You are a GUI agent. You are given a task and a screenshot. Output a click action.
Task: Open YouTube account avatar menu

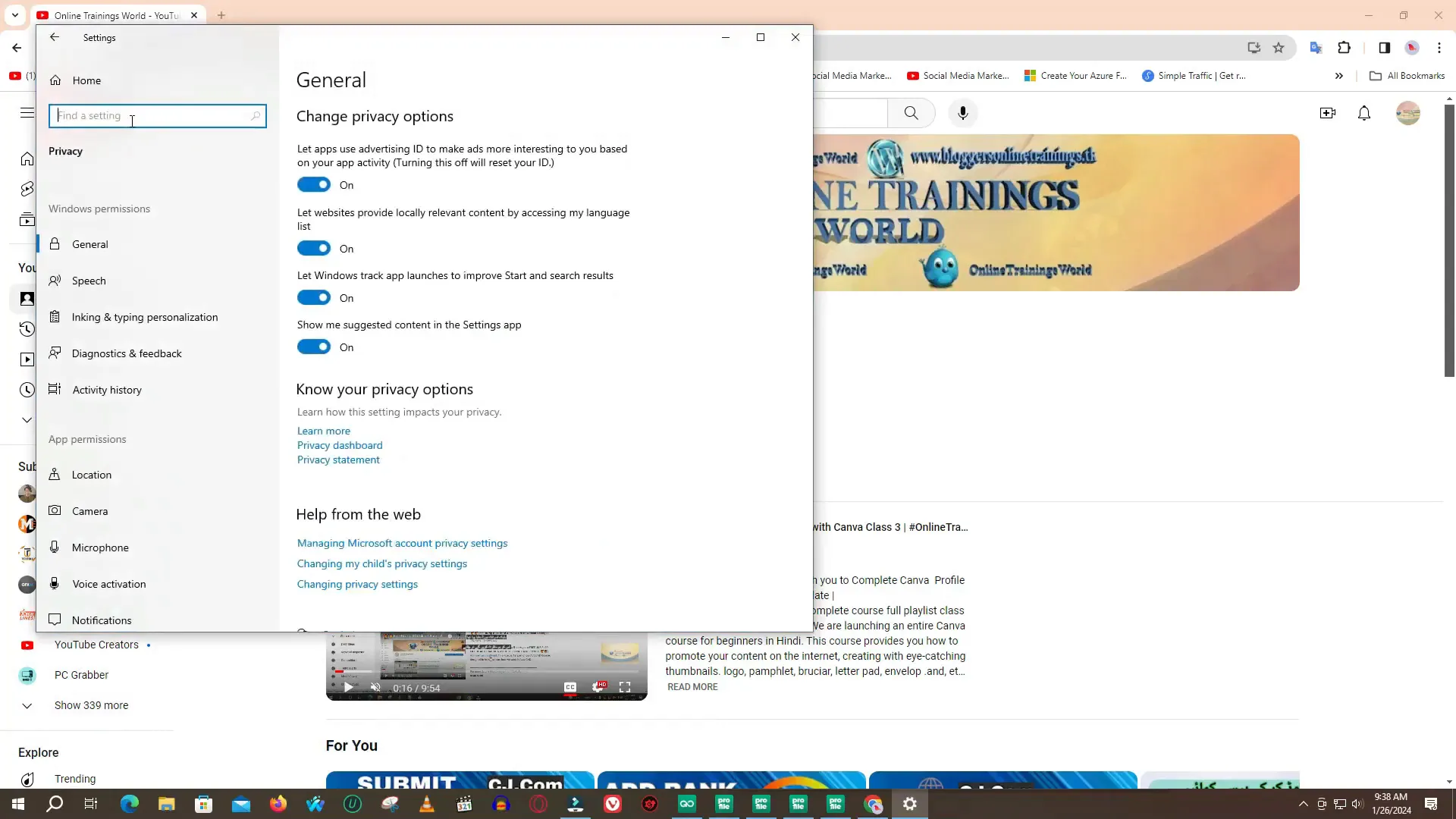coord(1408,113)
